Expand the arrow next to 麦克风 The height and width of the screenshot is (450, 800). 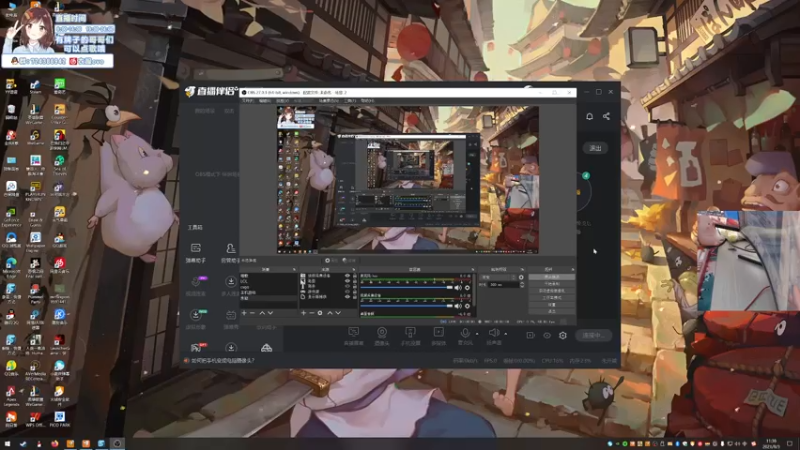(477, 334)
